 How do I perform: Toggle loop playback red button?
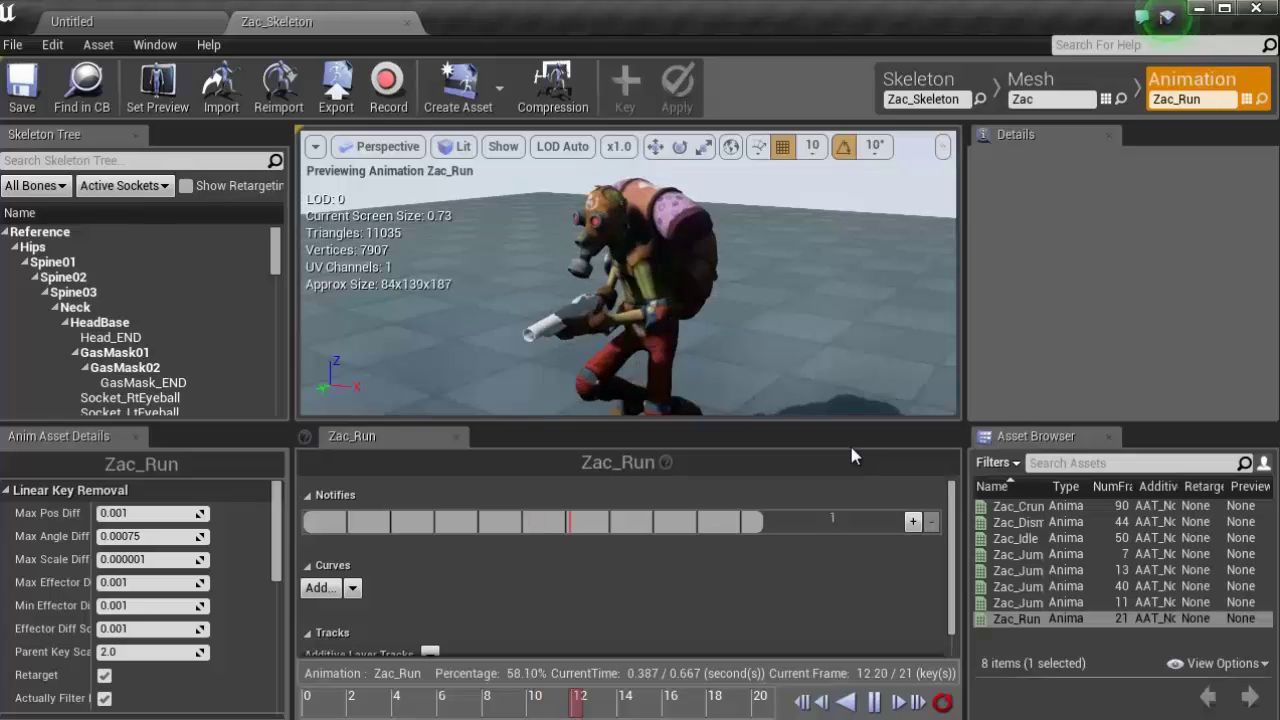942,703
